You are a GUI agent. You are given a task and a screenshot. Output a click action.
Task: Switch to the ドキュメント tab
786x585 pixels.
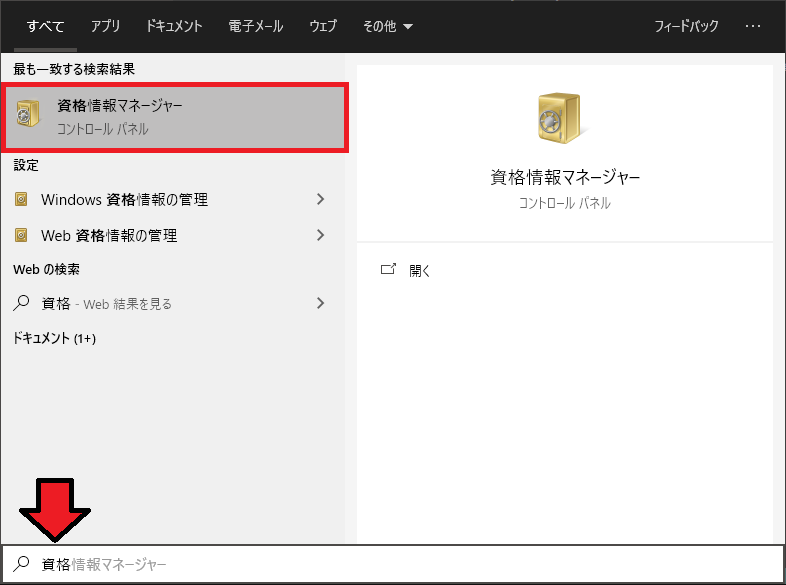[x=174, y=26]
